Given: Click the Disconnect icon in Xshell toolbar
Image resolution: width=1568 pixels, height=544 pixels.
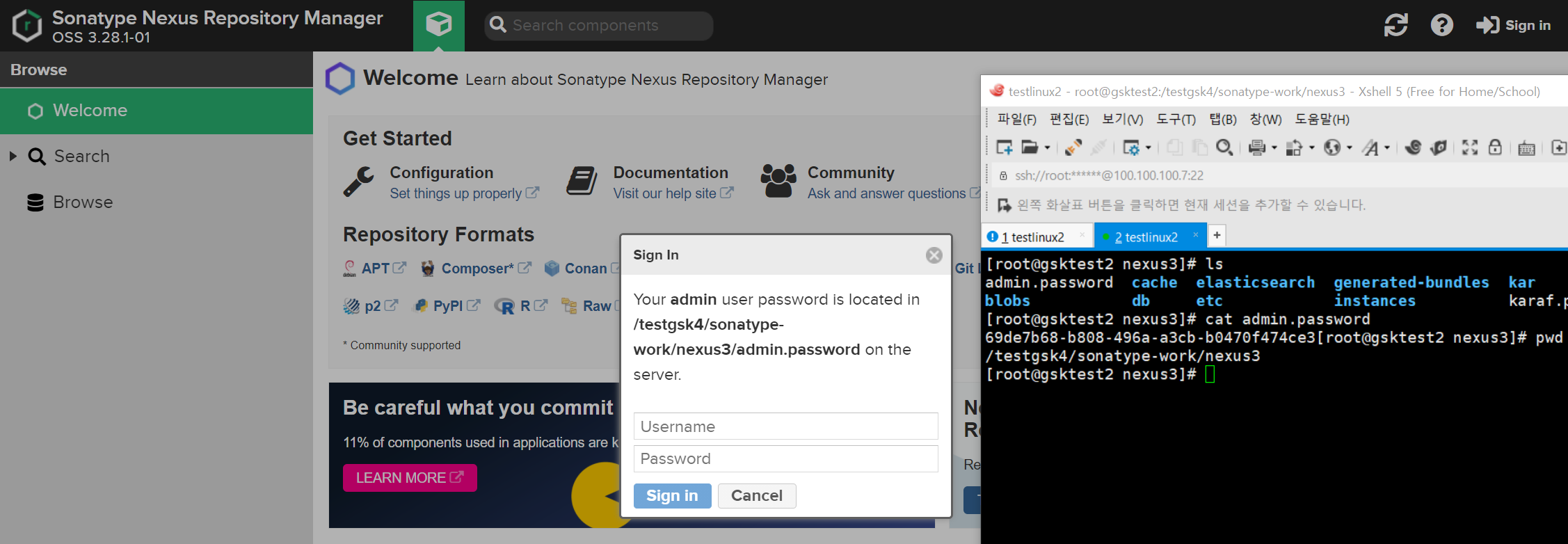Looking at the screenshot, I should click(1099, 147).
